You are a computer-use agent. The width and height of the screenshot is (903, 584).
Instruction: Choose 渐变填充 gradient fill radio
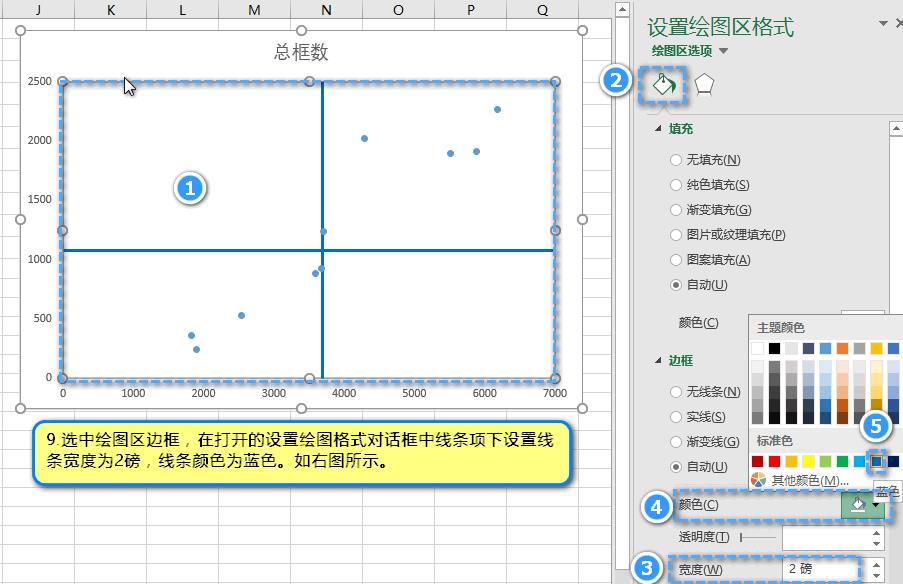click(x=677, y=210)
